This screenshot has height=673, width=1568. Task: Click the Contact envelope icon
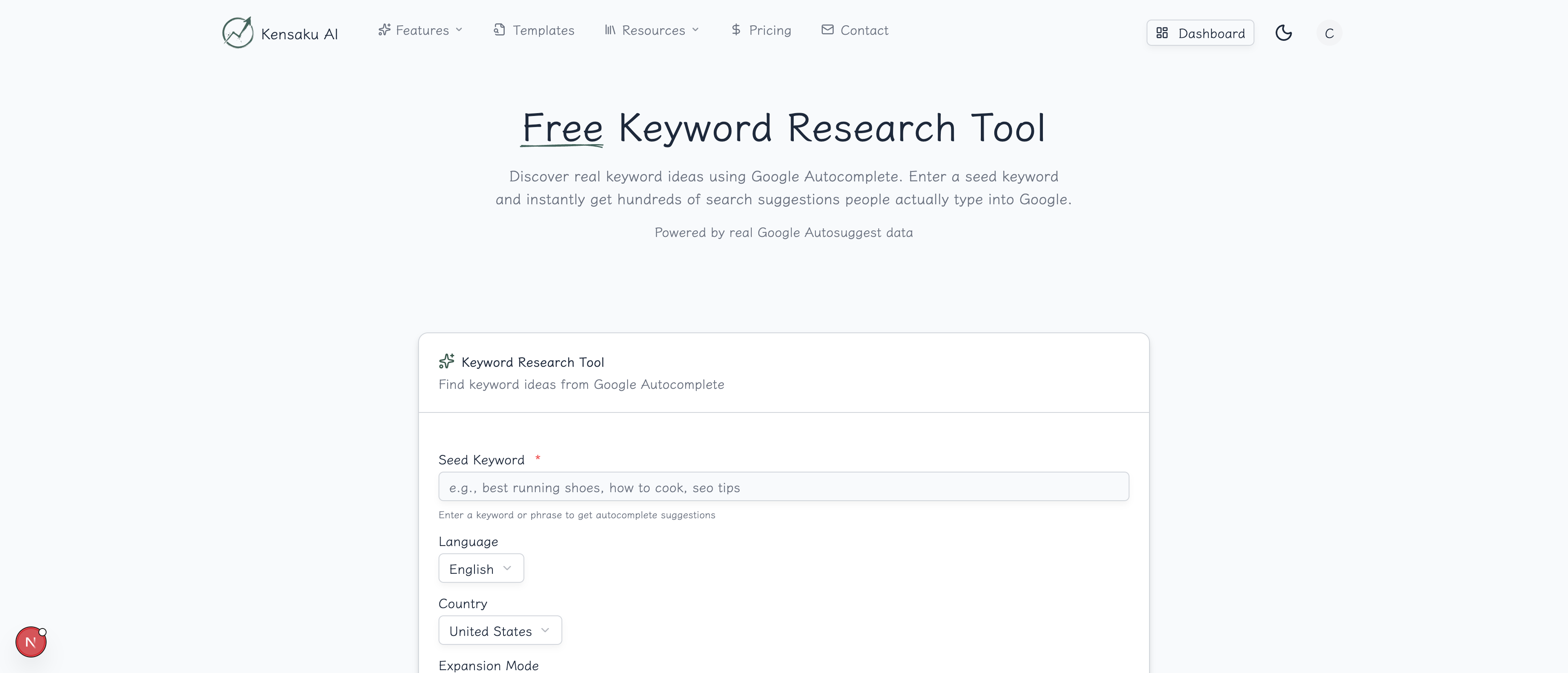(x=827, y=30)
